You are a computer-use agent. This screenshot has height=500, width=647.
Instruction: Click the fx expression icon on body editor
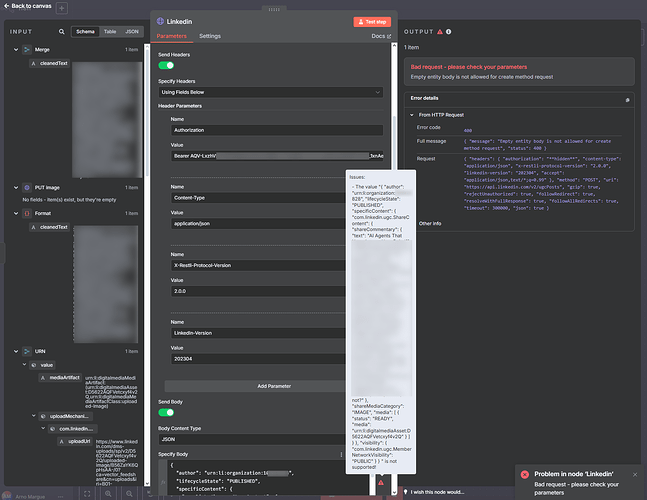tap(163, 482)
